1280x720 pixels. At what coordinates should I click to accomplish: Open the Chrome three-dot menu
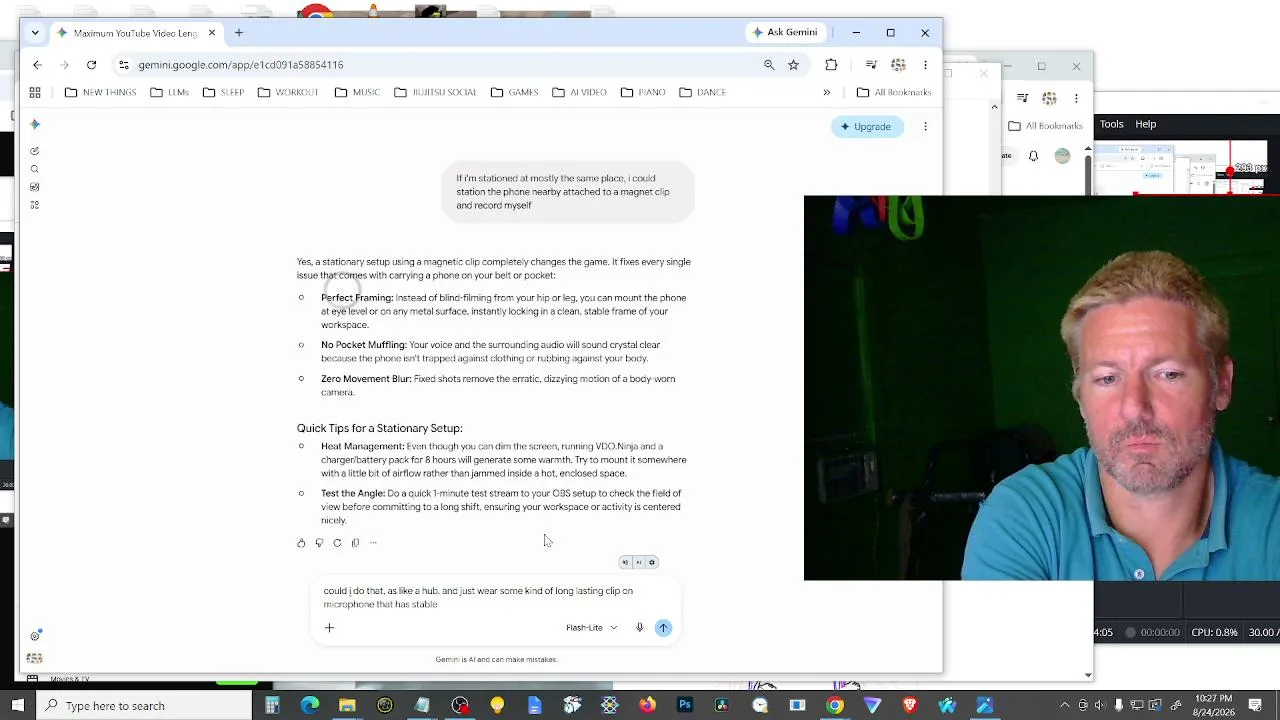[925, 65]
